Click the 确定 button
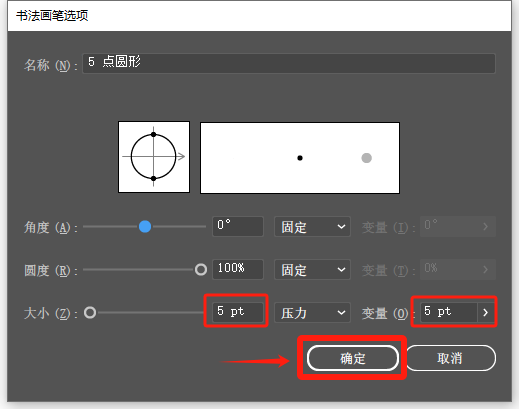The height and width of the screenshot is (409, 519). click(353, 358)
